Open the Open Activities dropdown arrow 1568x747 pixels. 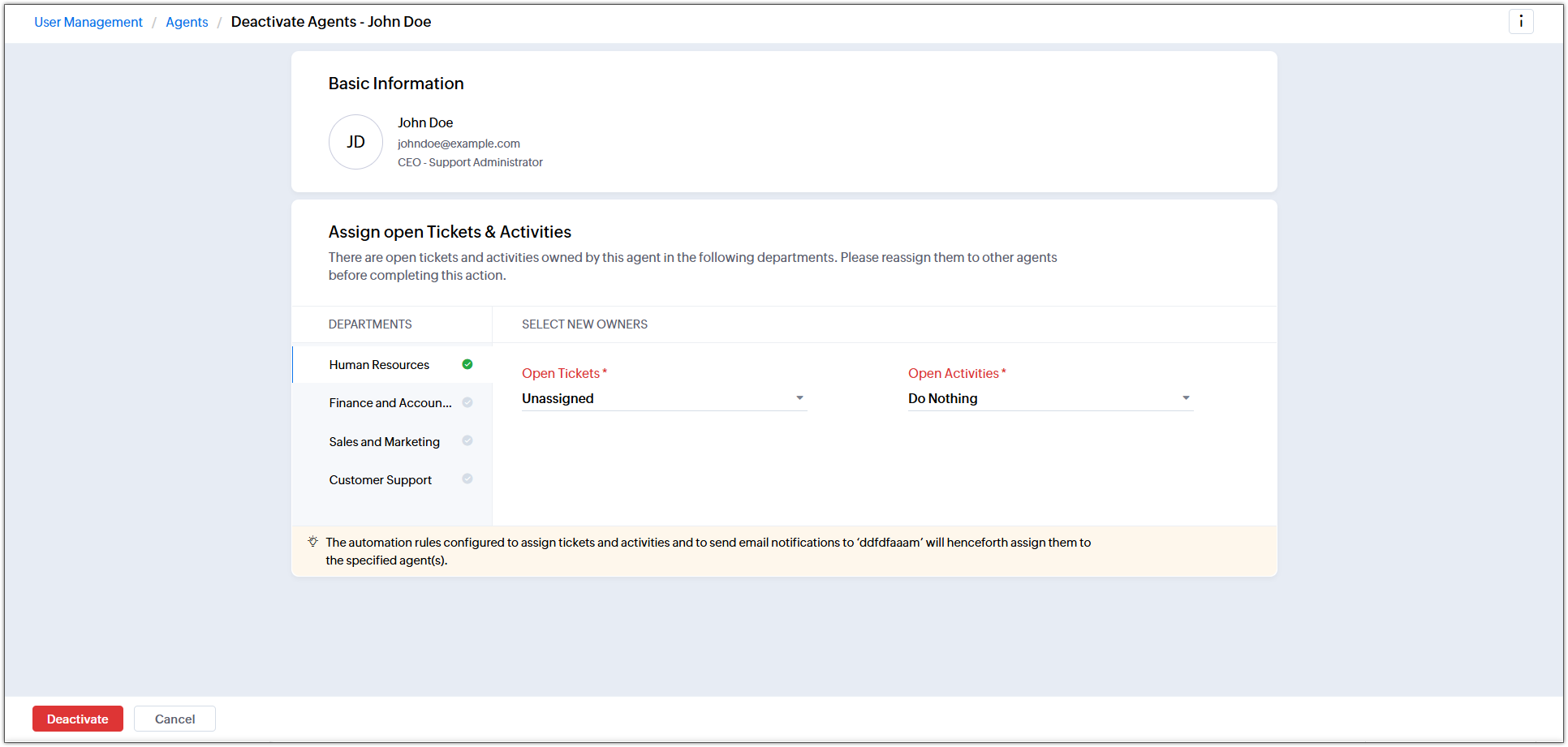point(1186,398)
